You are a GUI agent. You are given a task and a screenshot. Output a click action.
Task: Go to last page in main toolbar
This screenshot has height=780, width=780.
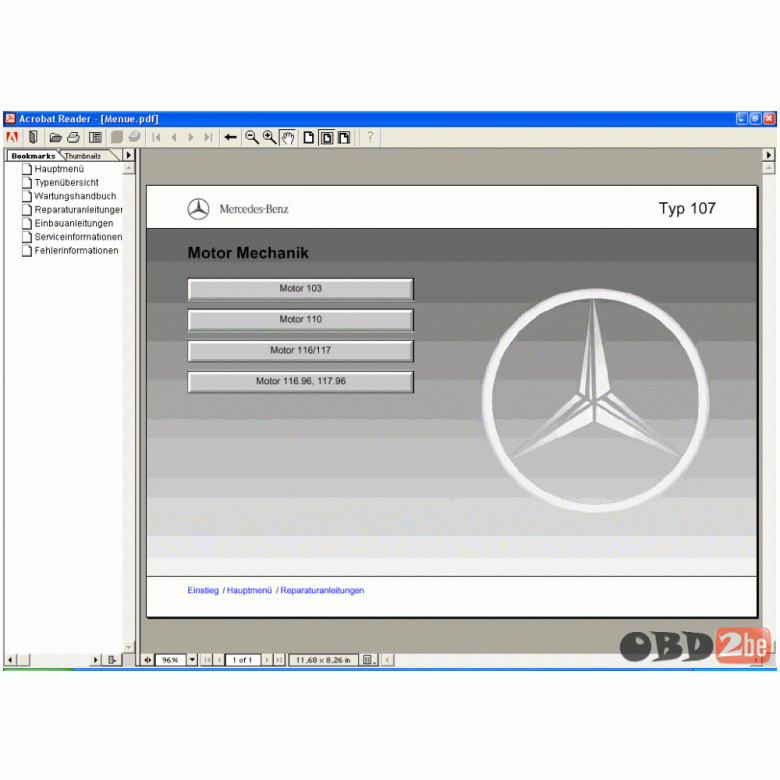click(208, 137)
